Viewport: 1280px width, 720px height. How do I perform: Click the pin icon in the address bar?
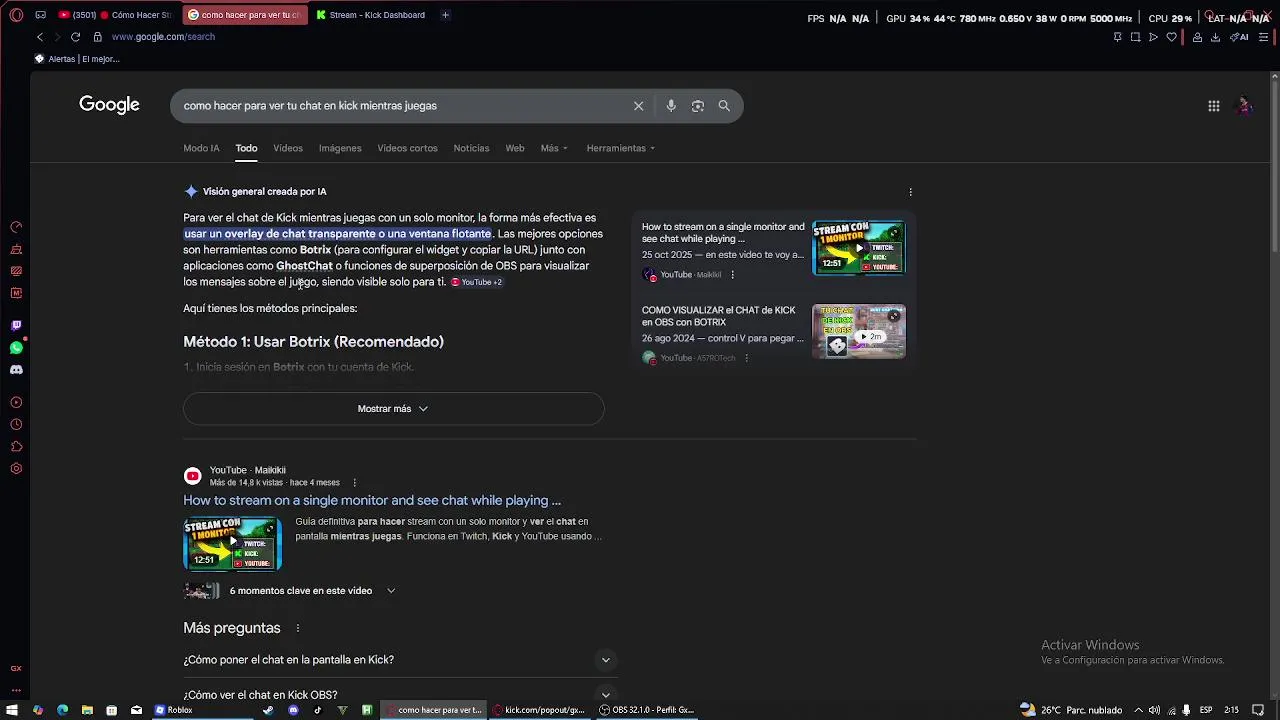[x=1117, y=37]
